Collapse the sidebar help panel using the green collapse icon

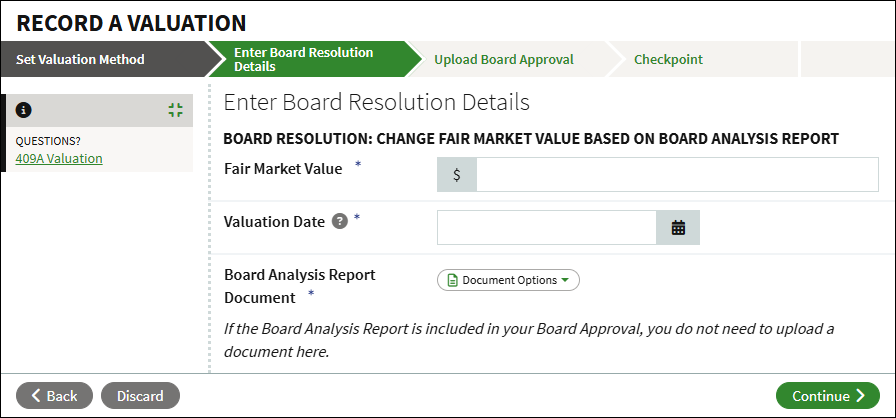click(x=176, y=110)
